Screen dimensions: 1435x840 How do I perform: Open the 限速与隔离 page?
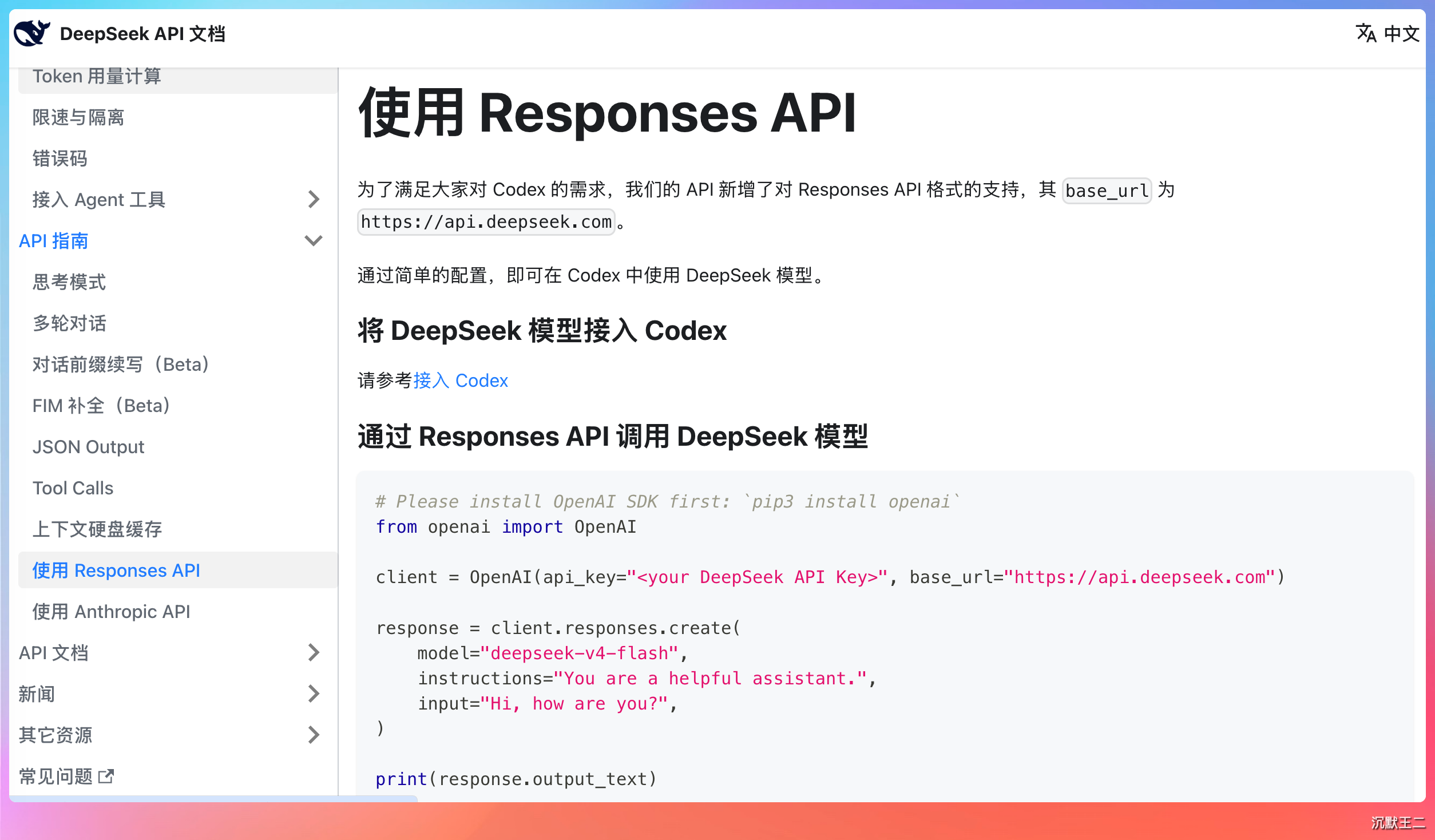coord(178,117)
